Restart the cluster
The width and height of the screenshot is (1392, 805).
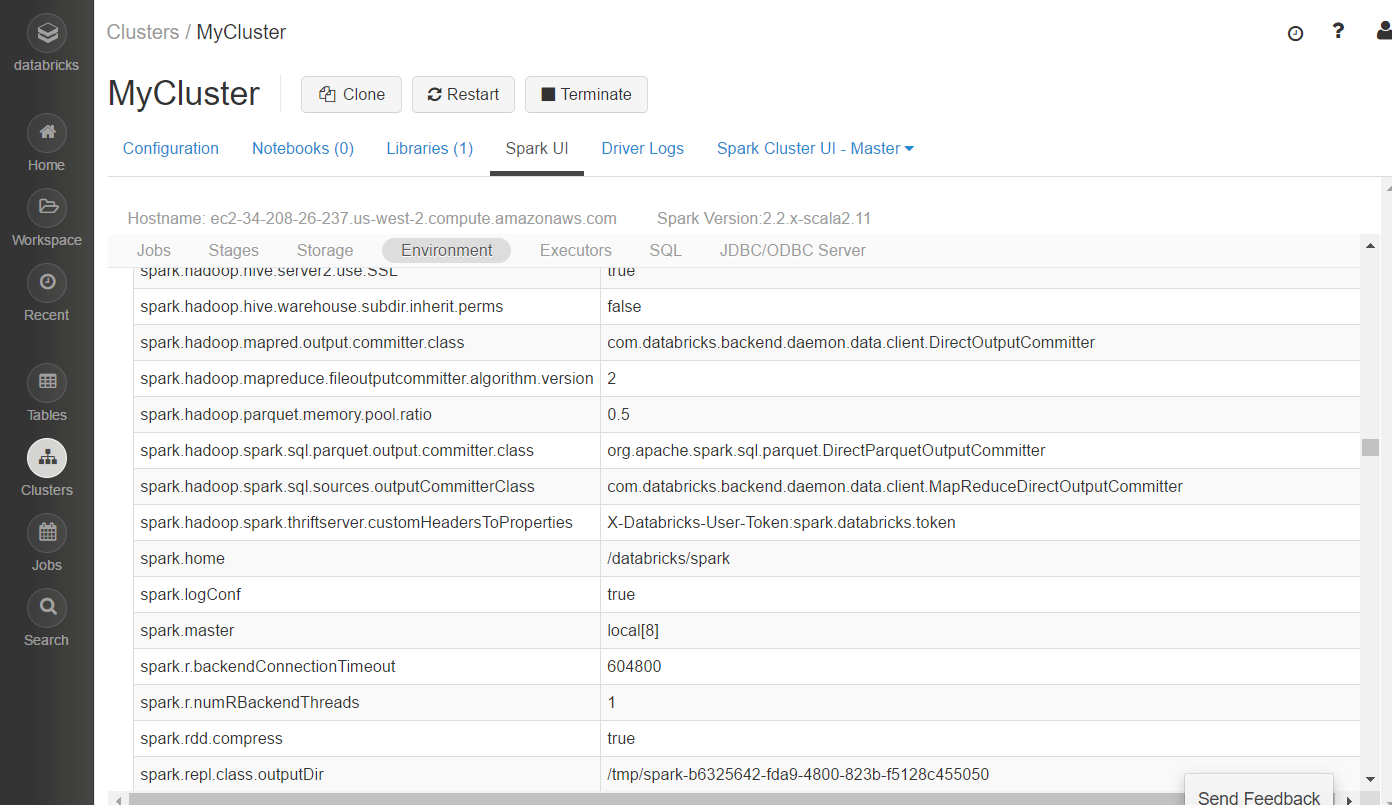point(463,94)
